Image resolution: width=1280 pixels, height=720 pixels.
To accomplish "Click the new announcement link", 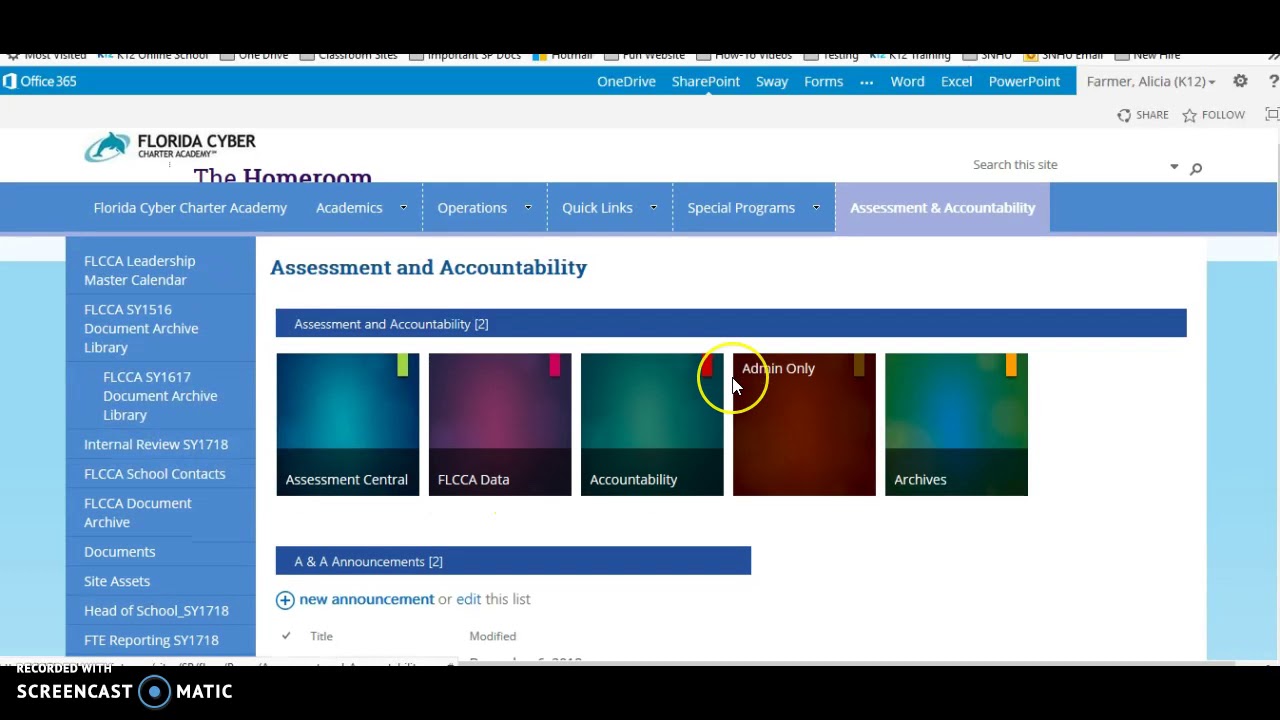I will (367, 599).
